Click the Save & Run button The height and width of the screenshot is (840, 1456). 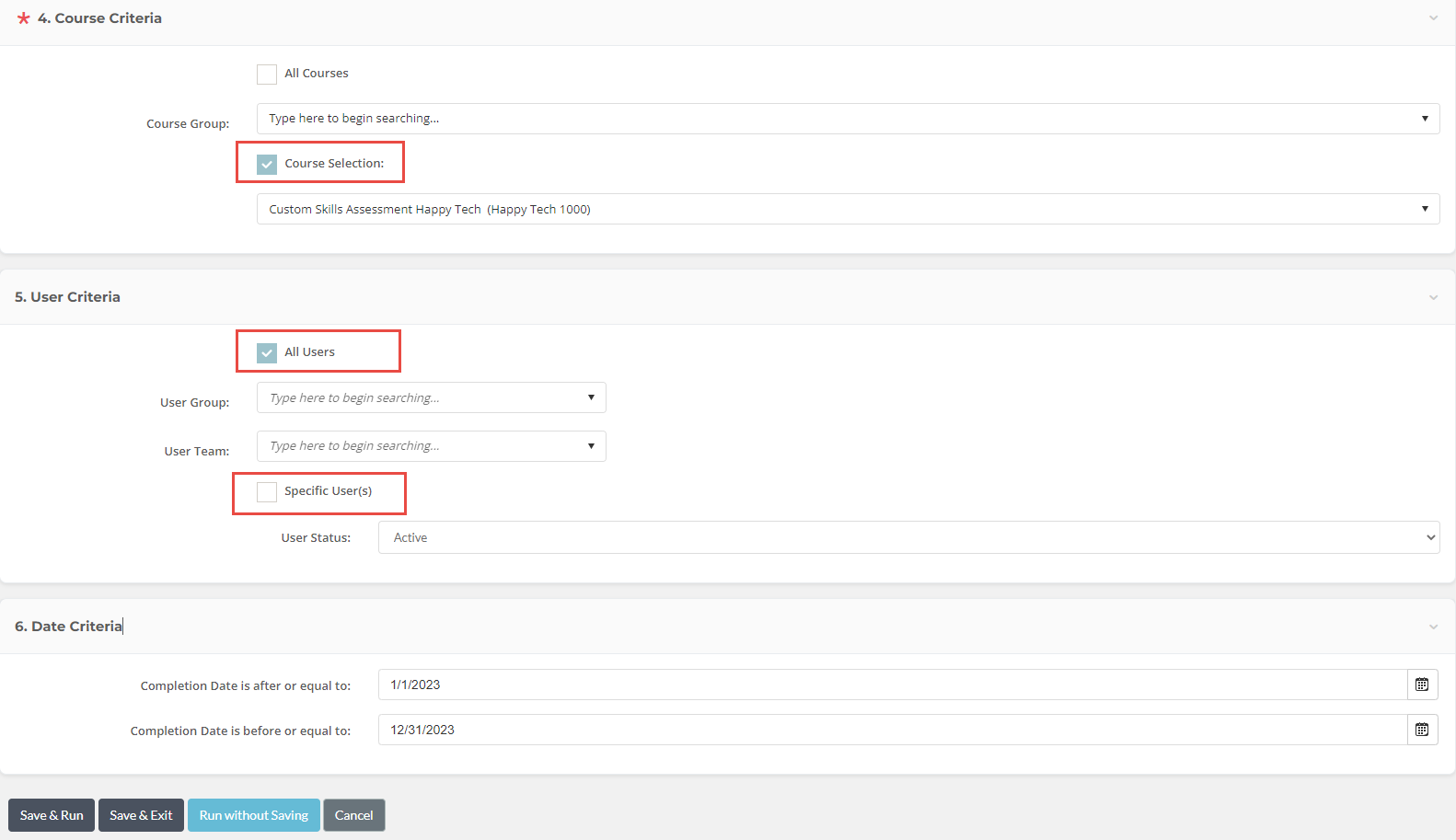click(x=52, y=815)
